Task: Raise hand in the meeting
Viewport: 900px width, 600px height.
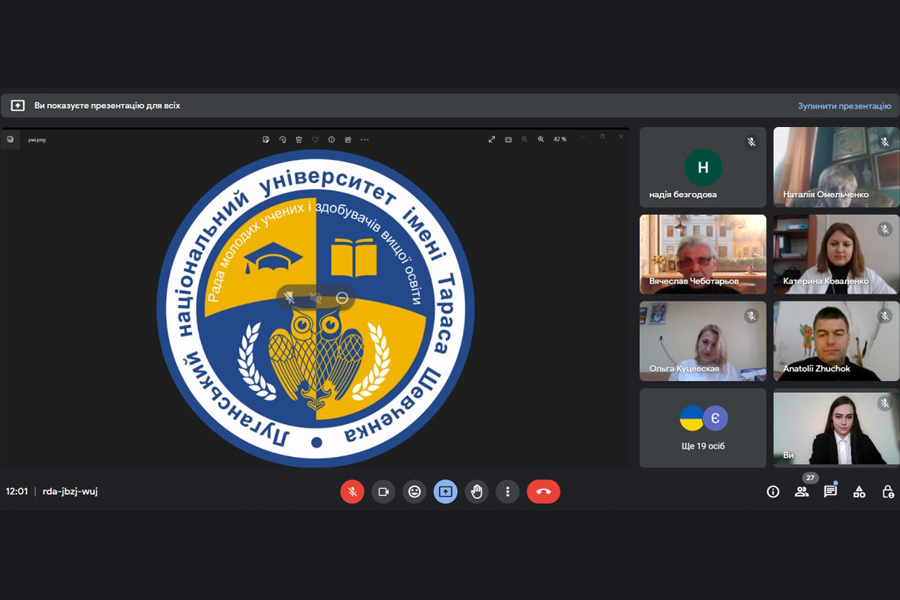Action: click(x=477, y=491)
